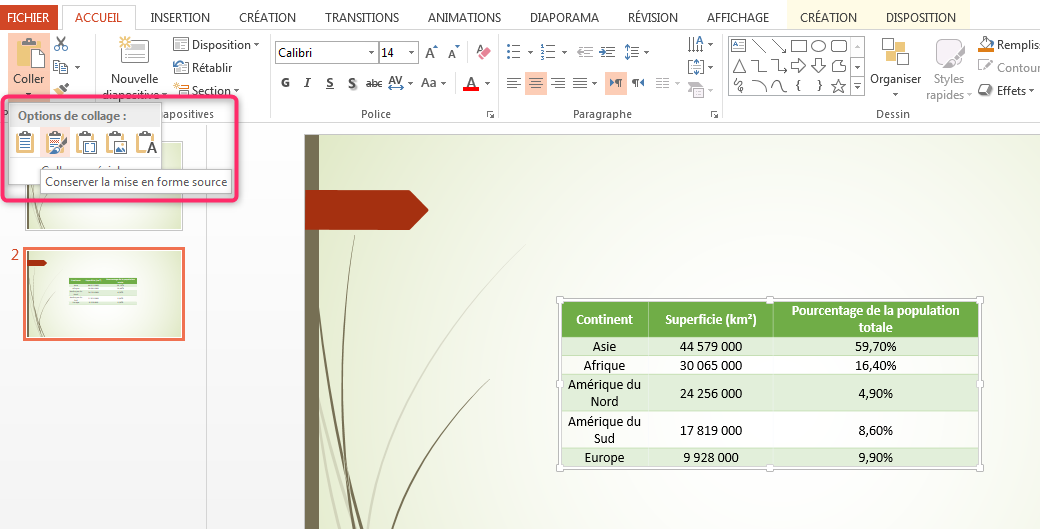The image size is (1040, 529).
Task: Choose the 'Use destination theme' paste option
Action: coord(25,143)
